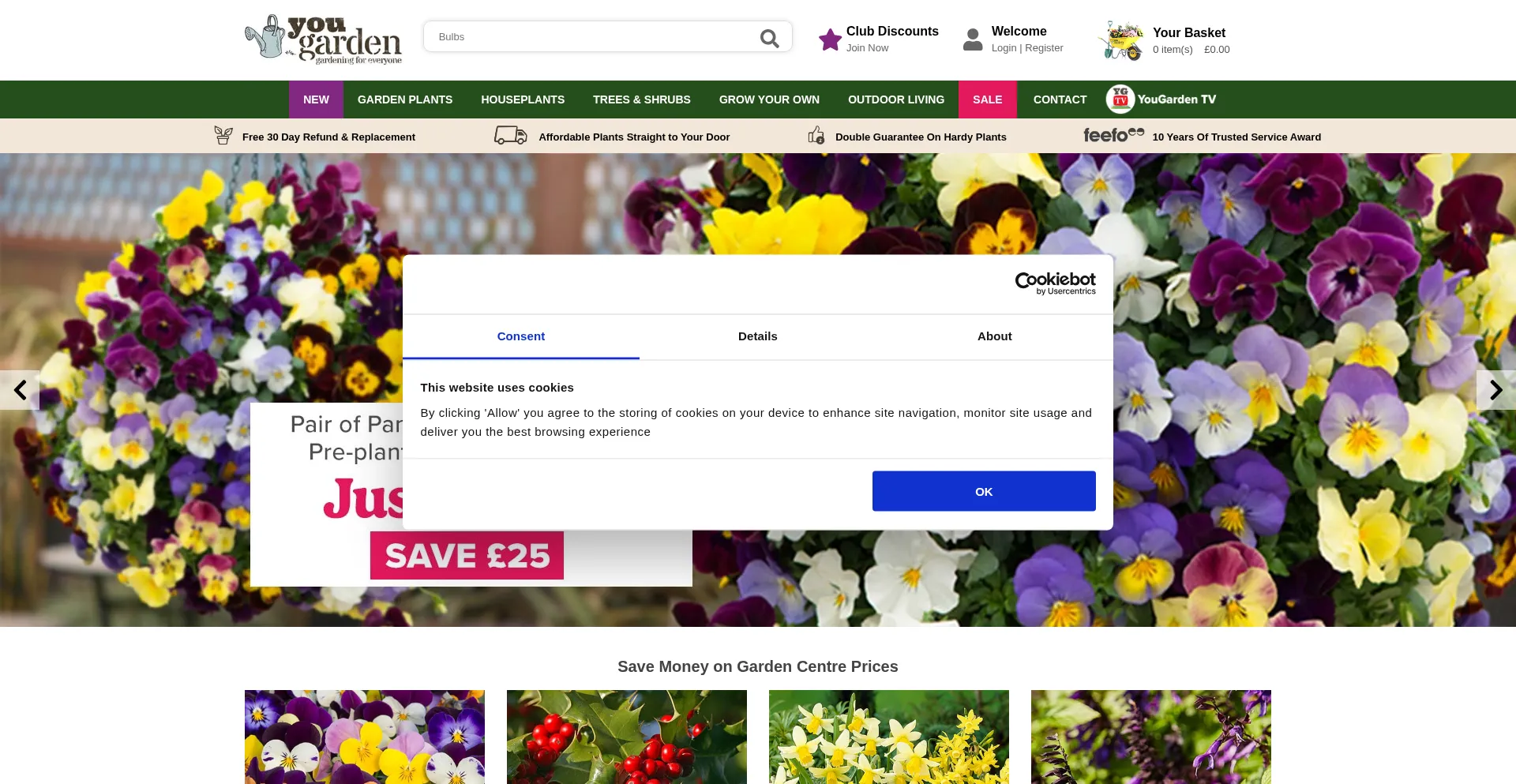The width and height of the screenshot is (1516, 784).
Task: Advance to next carousel slide
Action: [1495, 390]
